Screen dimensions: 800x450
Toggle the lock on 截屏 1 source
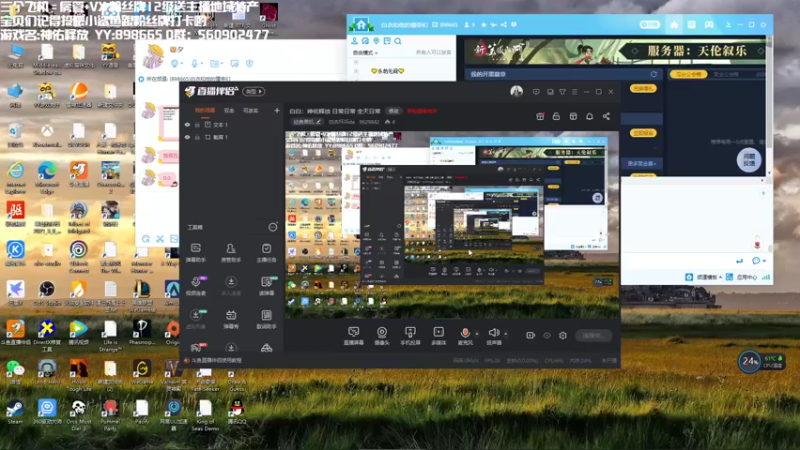tap(197, 137)
